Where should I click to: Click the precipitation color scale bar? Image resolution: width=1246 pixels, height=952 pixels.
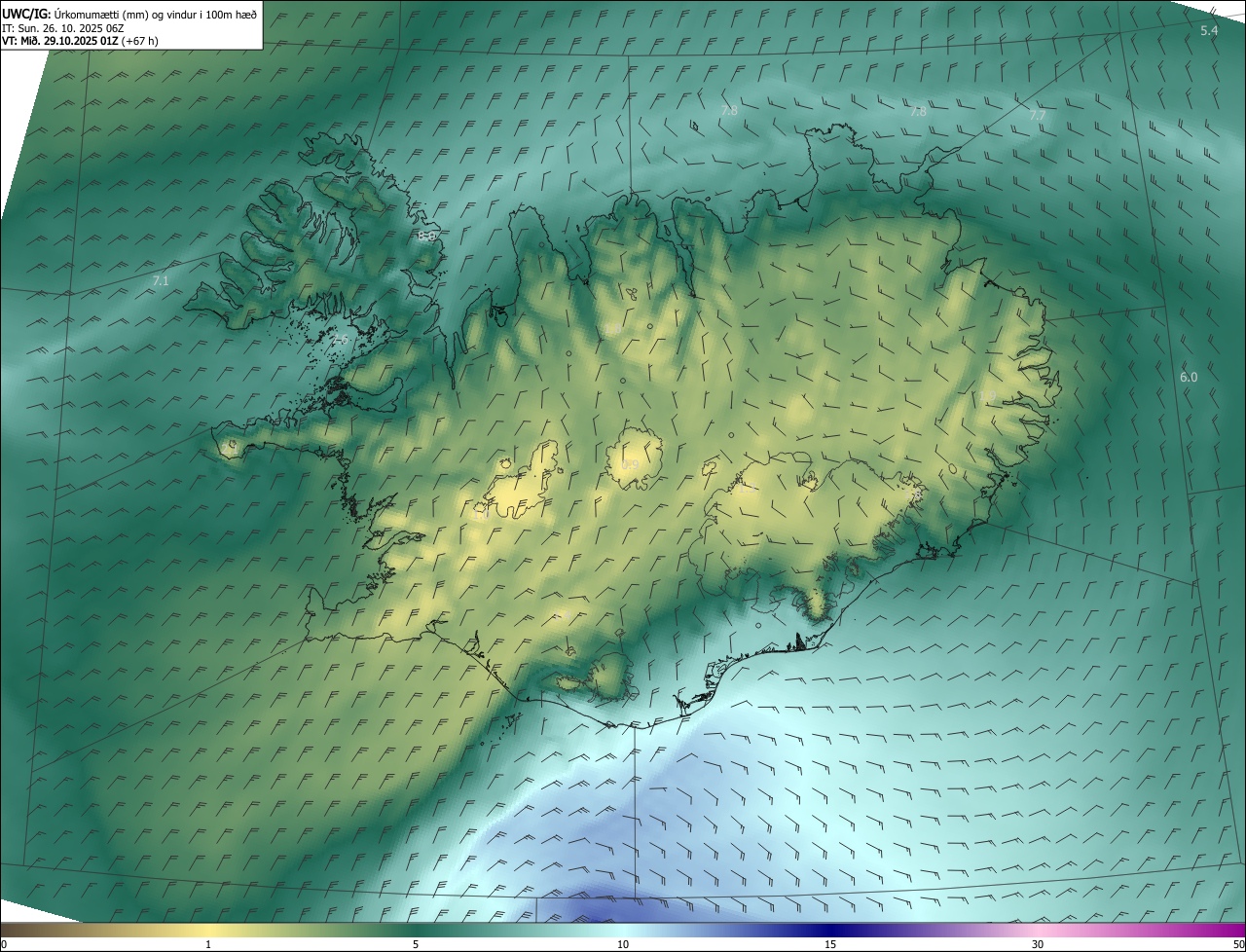pyautogui.click(x=623, y=930)
